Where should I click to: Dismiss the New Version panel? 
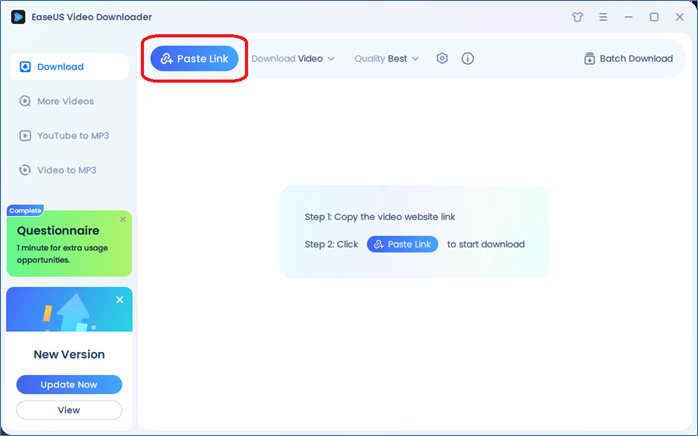120,300
